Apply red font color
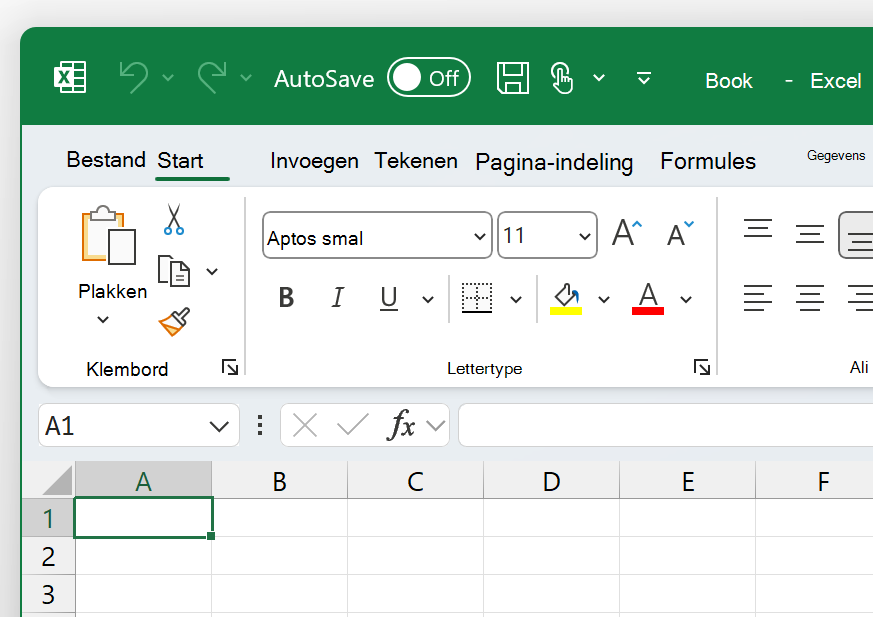 [648, 298]
